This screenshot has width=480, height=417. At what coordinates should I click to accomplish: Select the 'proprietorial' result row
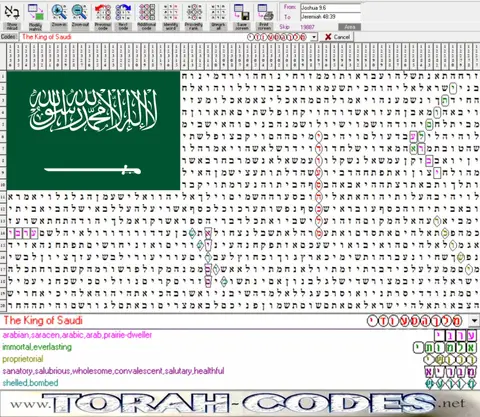[x=240, y=359]
